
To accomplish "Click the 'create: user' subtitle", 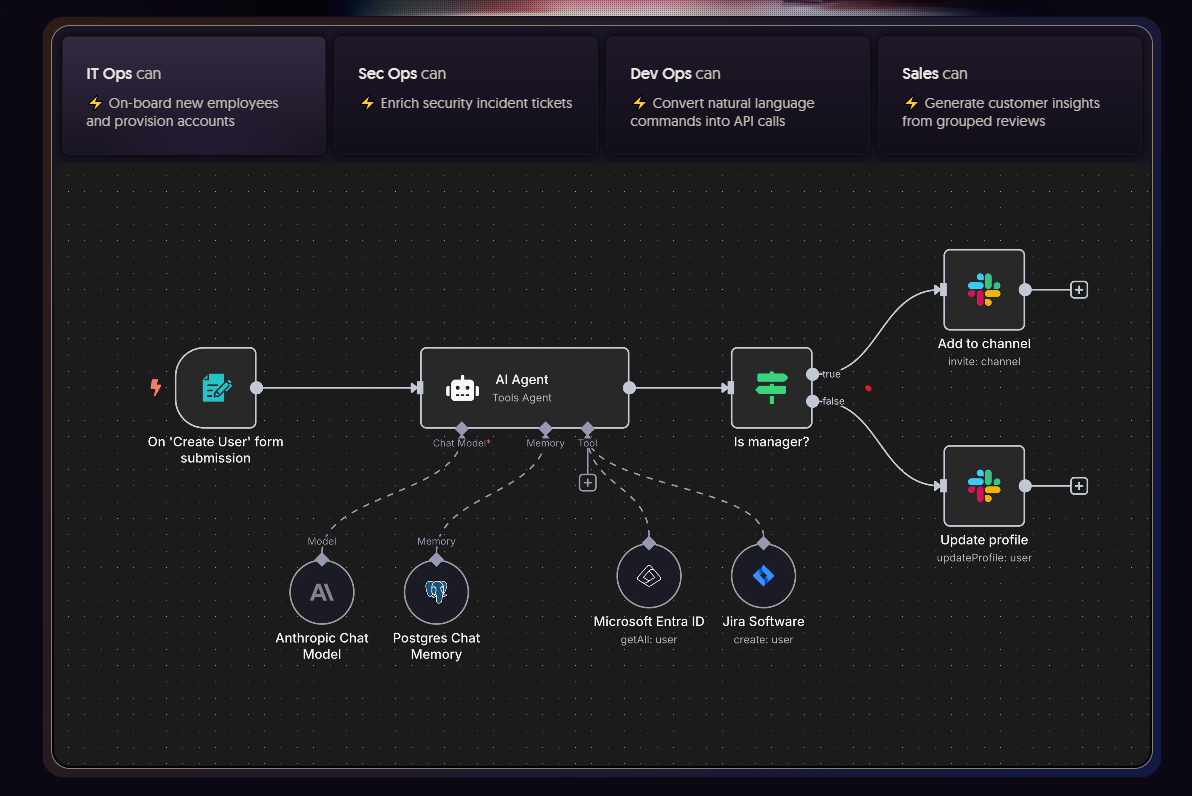I will click(763, 639).
